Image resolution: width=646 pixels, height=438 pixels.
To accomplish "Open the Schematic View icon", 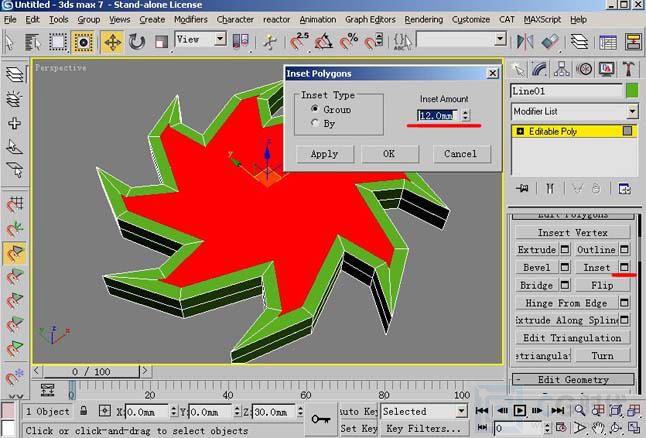I will pyautogui.click(x=633, y=42).
